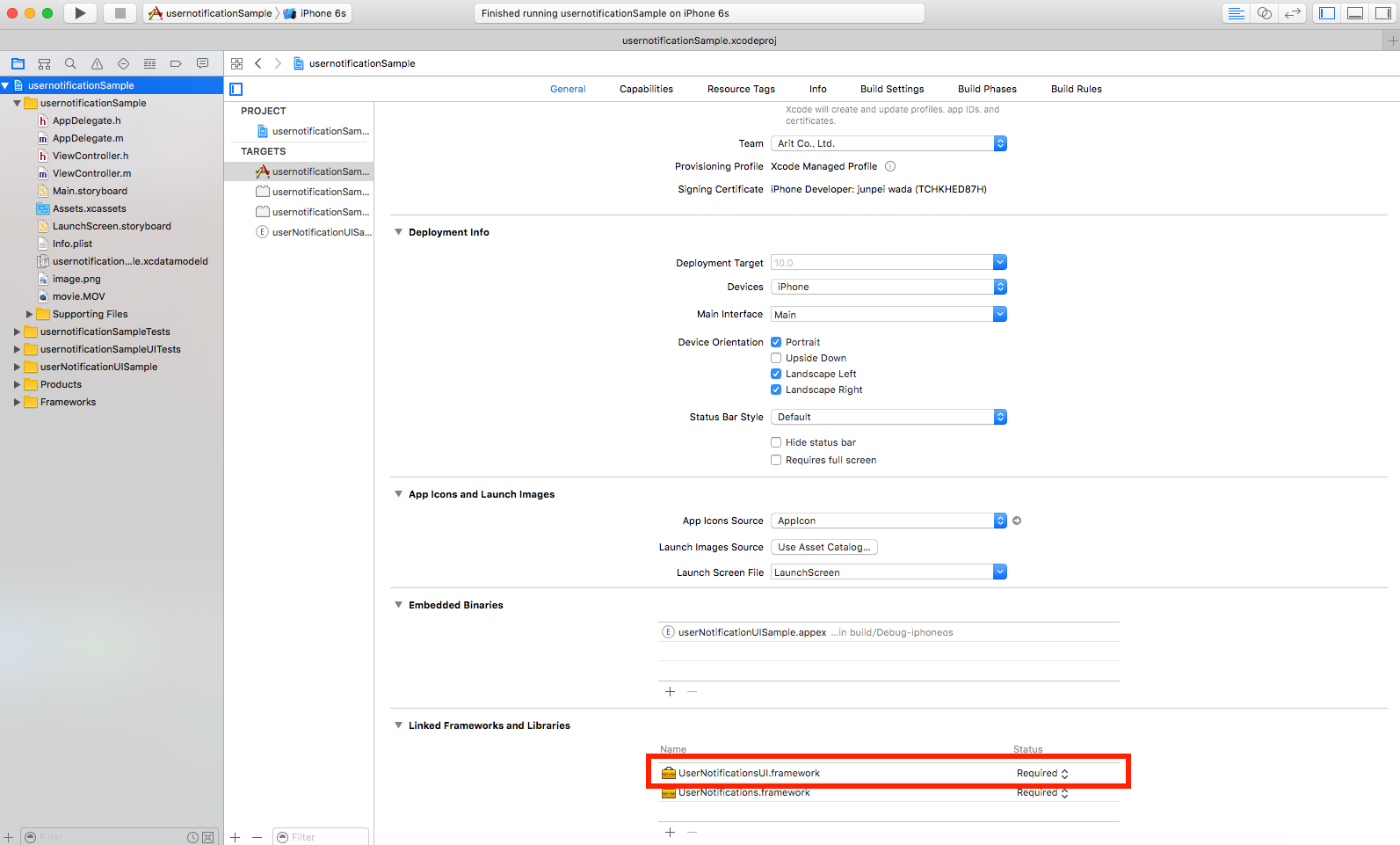Screen dimensions: 1400x845
Task: Switch to the Build Rules tab
Action: click(1076, 89)
